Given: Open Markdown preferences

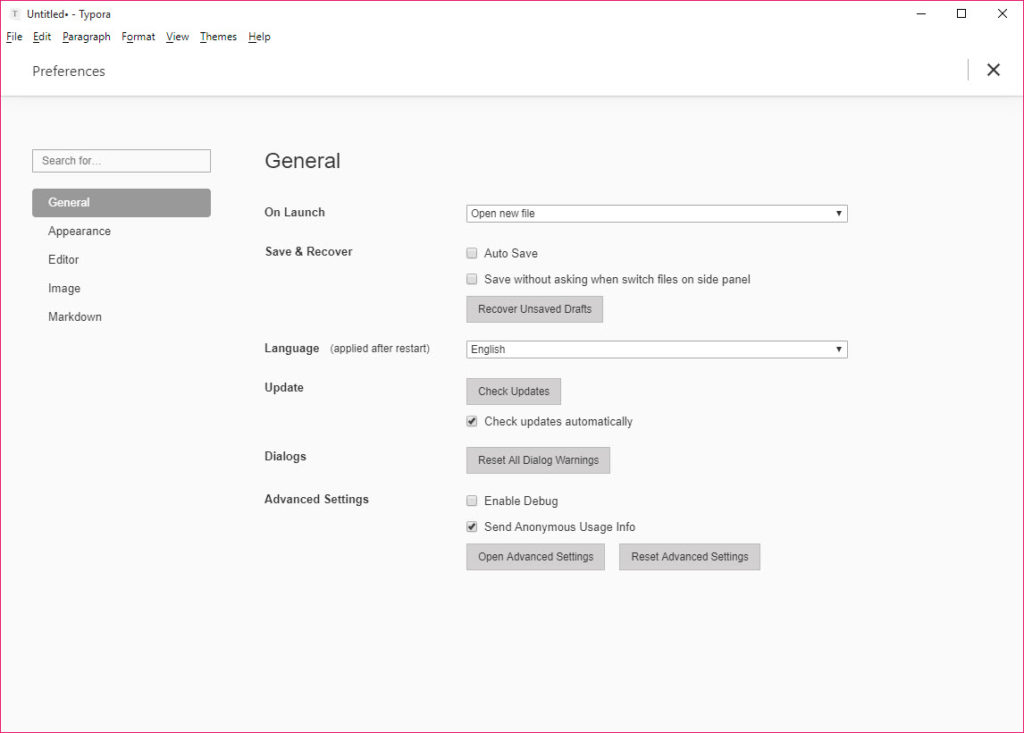Looking at the screenshot, I should pos(74,317).
